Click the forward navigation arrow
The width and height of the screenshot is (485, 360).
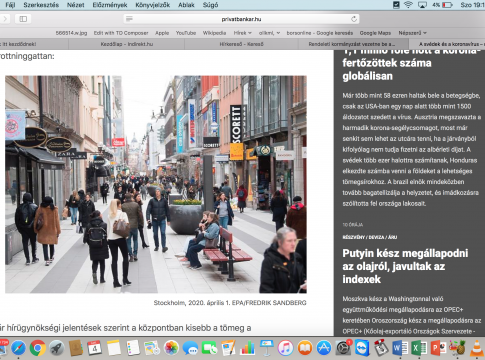(5, 19)
